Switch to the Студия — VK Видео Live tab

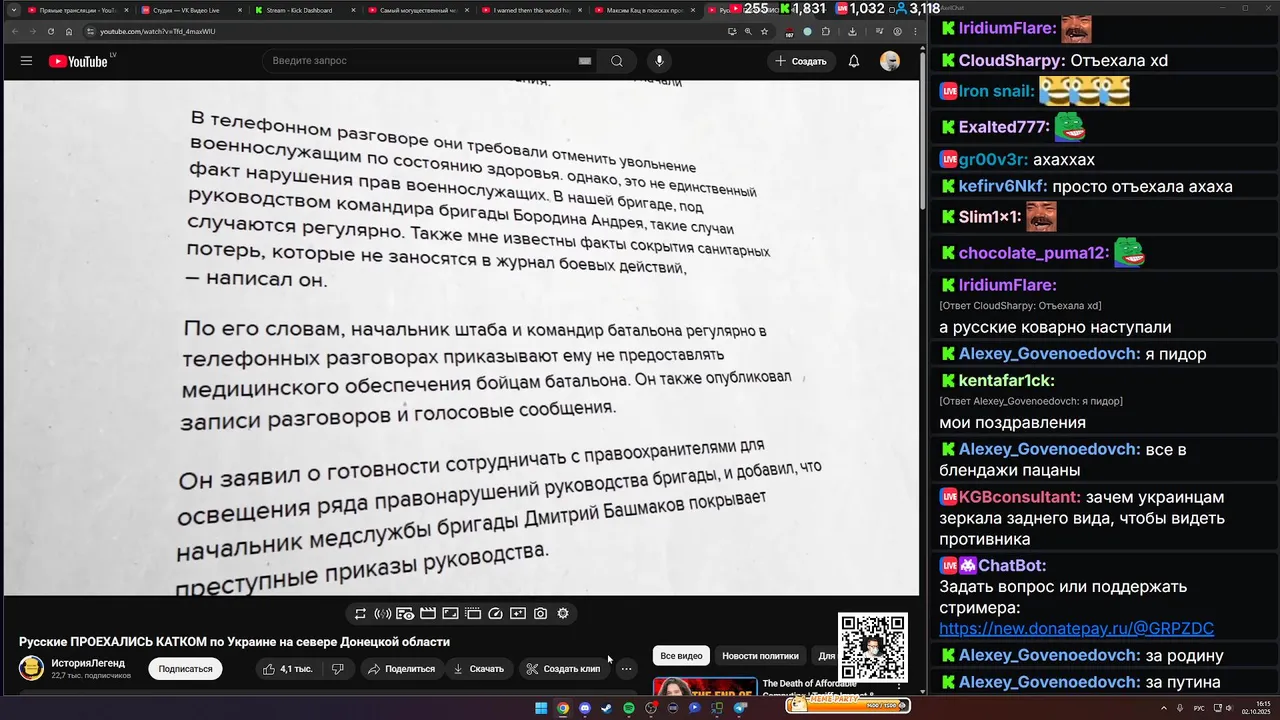[x=186, y=10]
